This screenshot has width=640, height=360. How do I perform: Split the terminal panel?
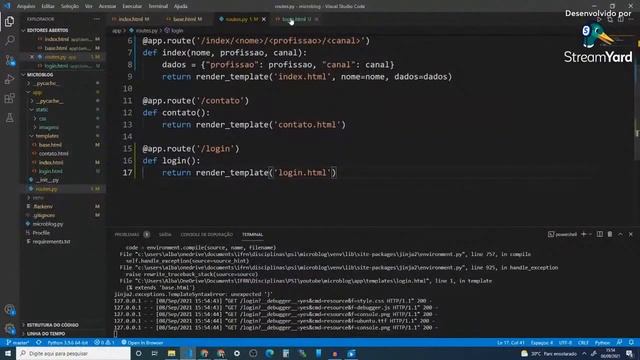click(x=600, y=234)
